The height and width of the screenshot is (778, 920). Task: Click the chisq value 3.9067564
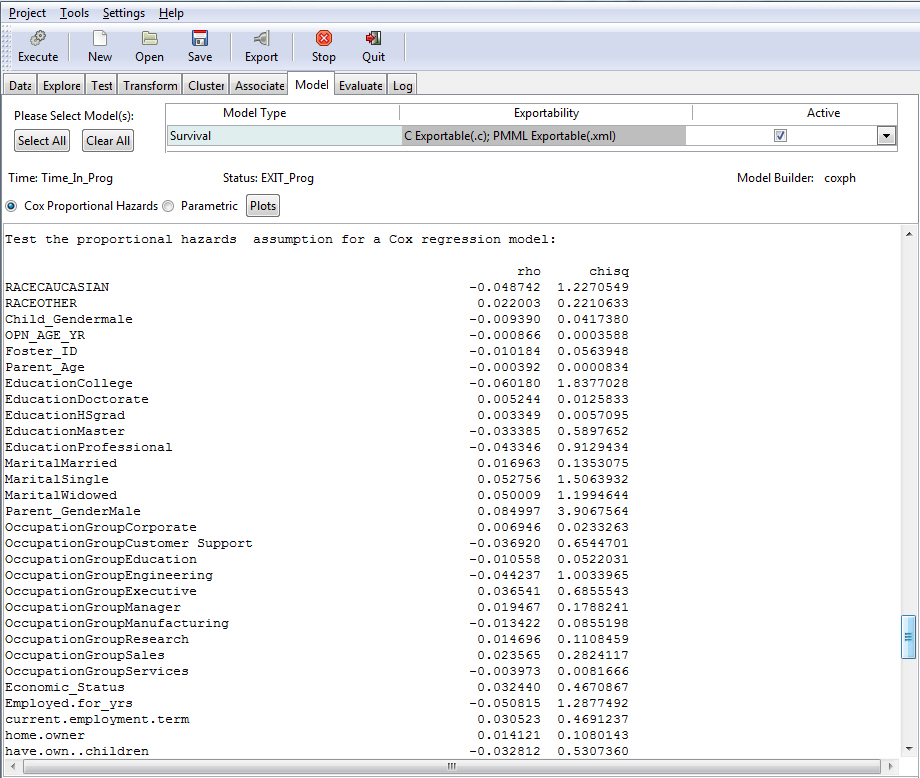pyautogui.click(x=593, y=512)
